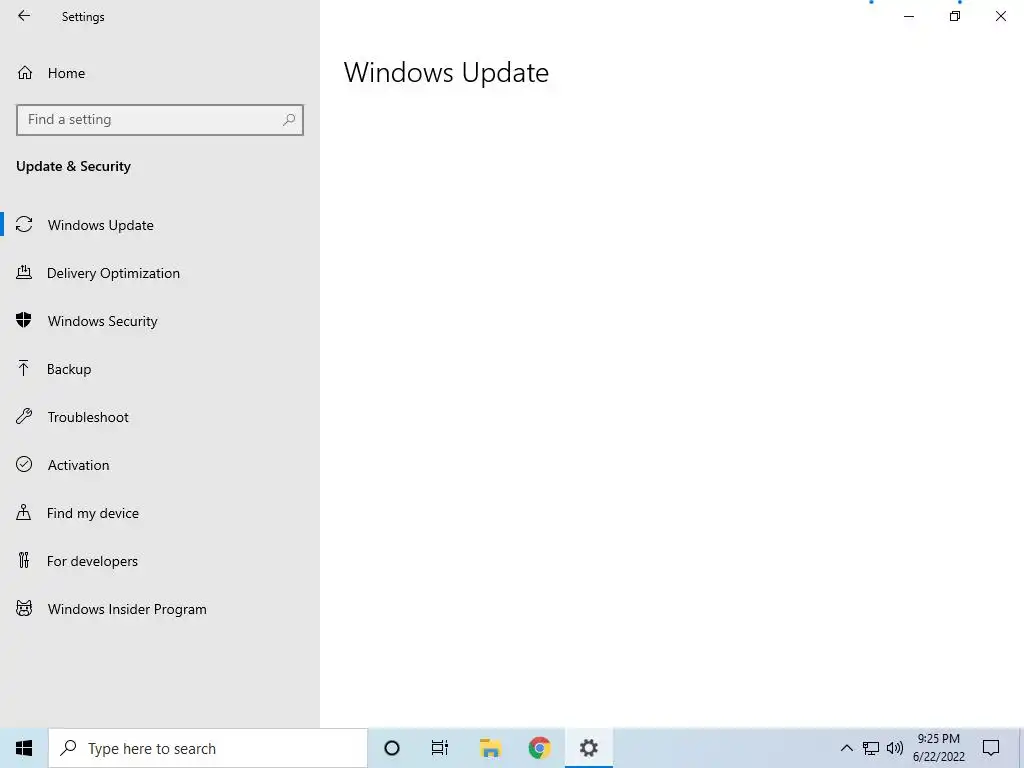Click the Settings gear taskbar icon

[589, 748]
